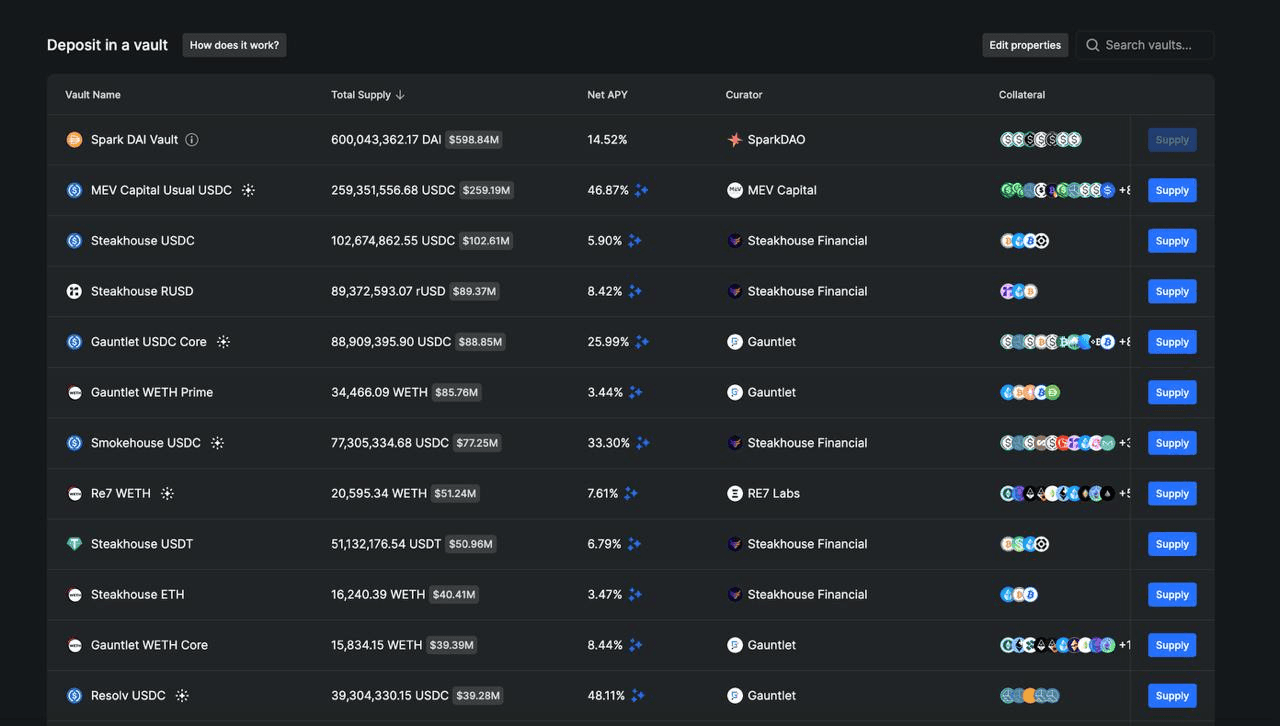
Task: Click sparkle rewards icon next to 7.61% APY
Action: 631,494
